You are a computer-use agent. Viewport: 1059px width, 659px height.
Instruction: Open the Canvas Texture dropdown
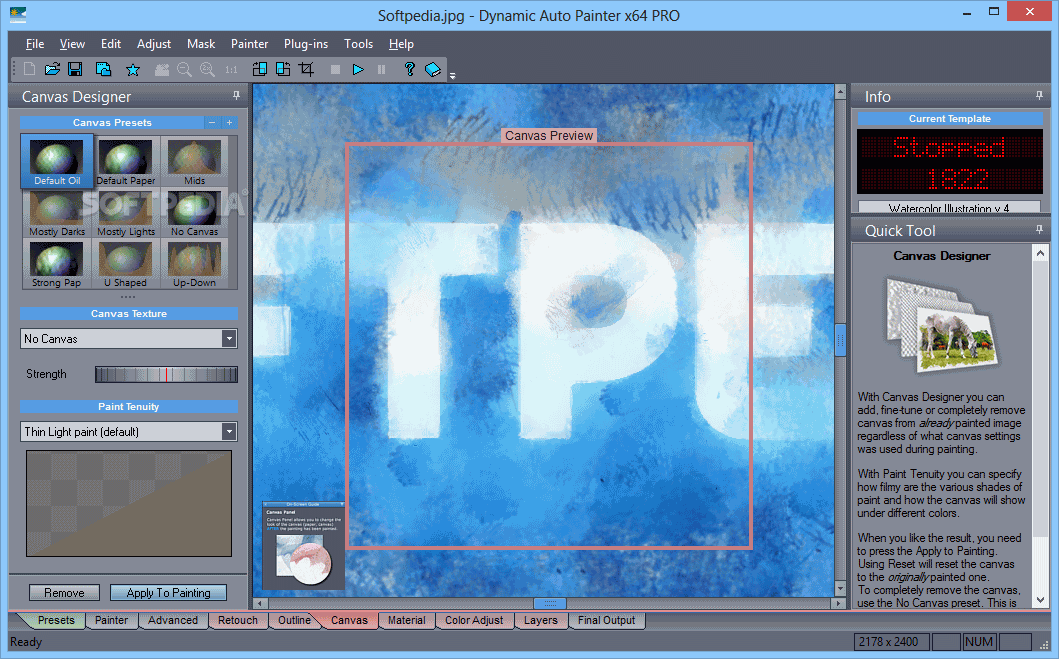pos(128,338)
